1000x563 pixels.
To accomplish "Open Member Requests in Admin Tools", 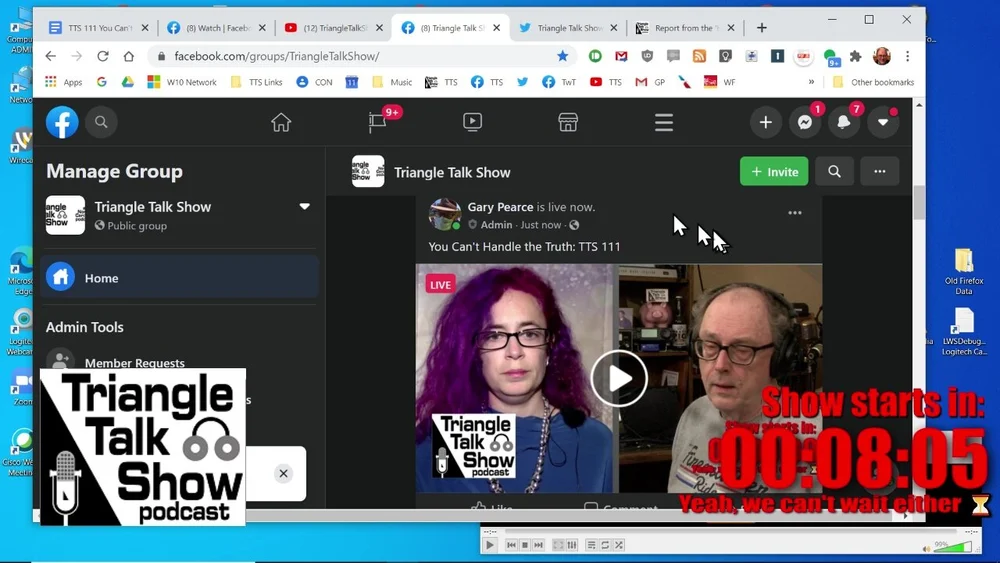I will click(x=135, y=362).
